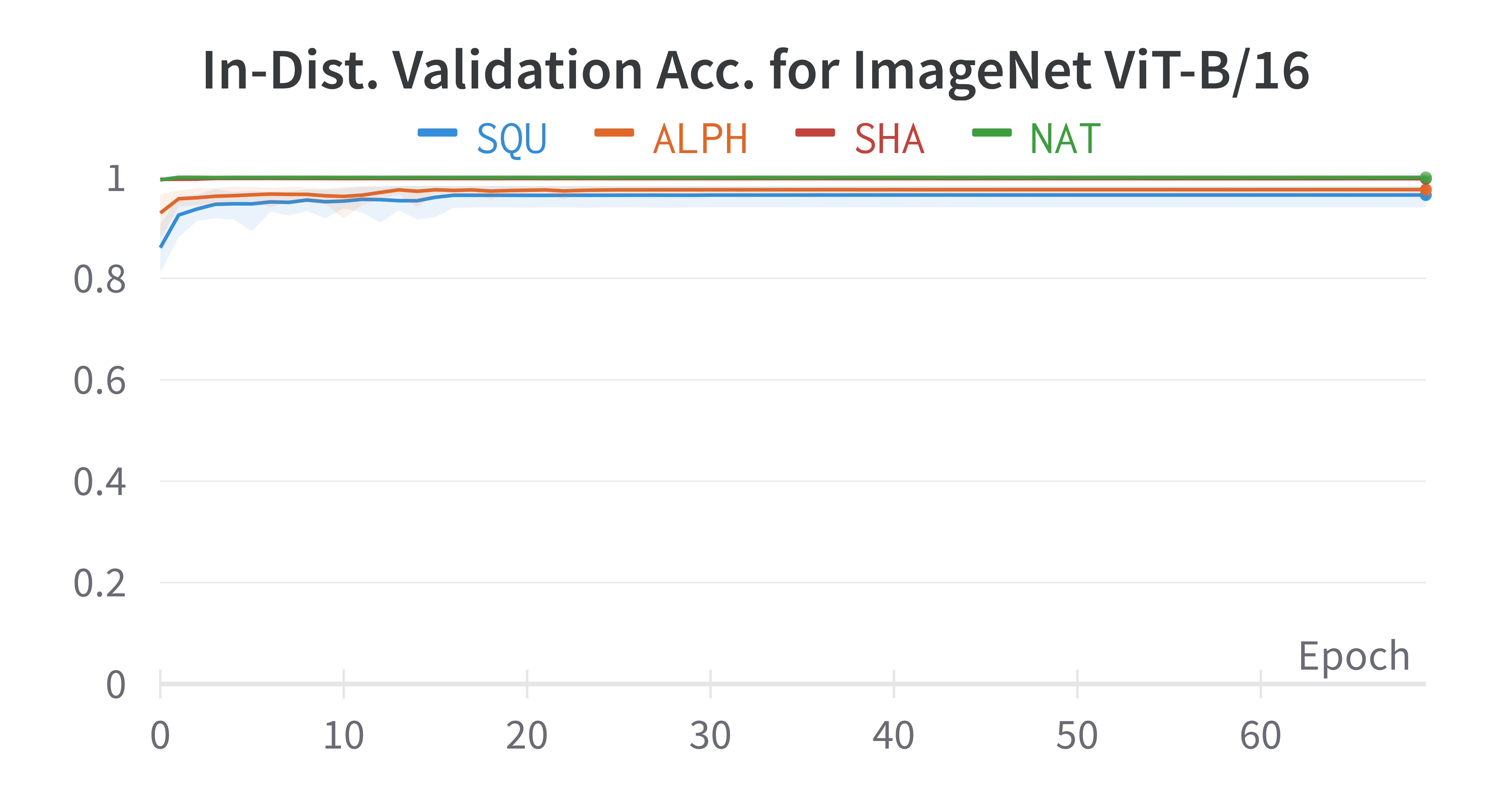Click the 60 tick label on the epoch axis

[x=1260, y=736]
